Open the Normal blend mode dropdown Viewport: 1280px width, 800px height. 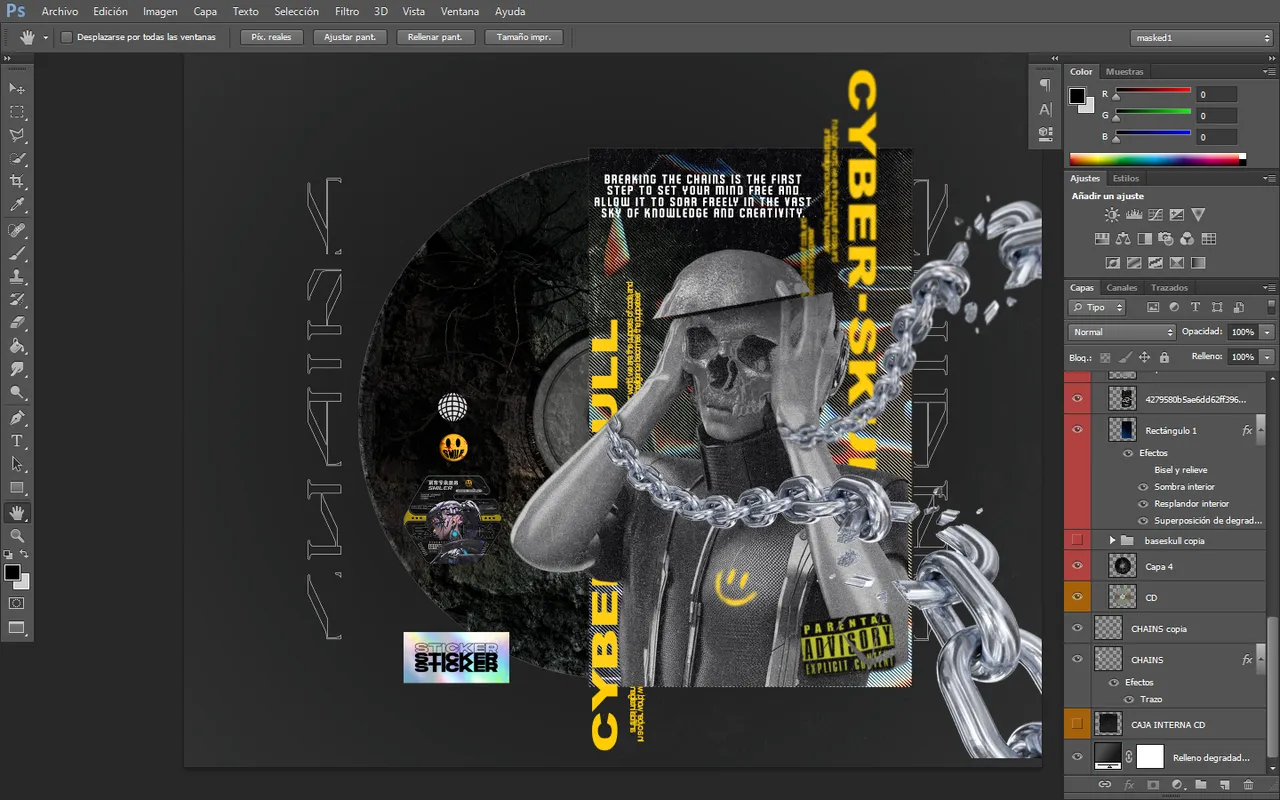click(x=1122, y=332)
